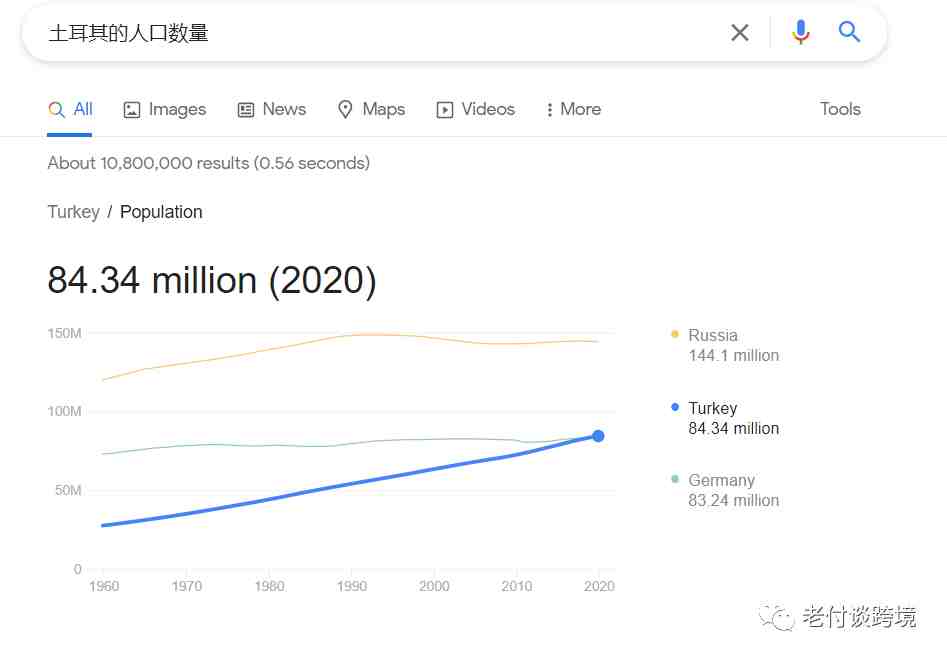Click the Maps tab location pin icon
This screenshot has width=947, height=658.
tap(345, 110)
